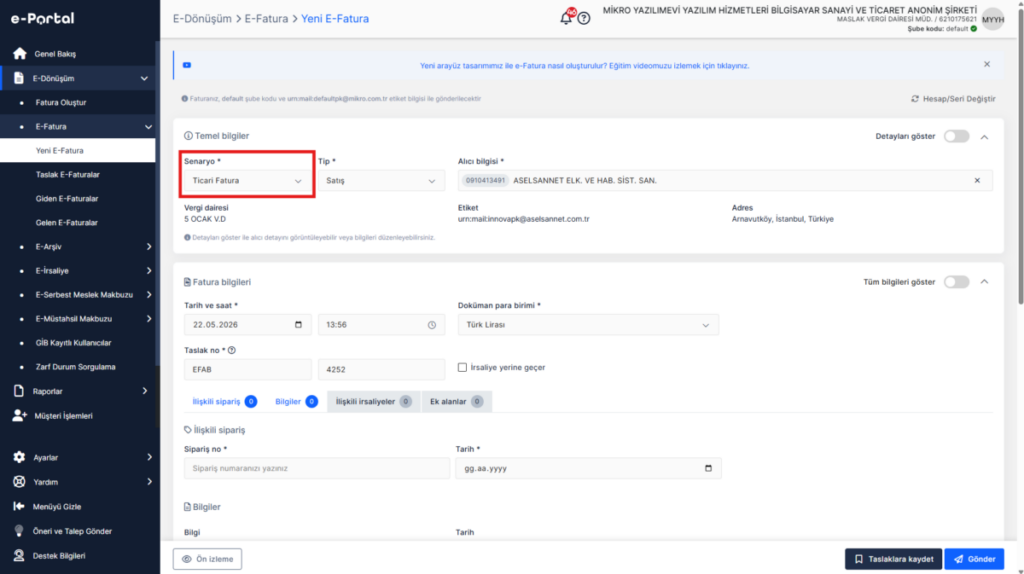Open the Genel Bakış home icon
Screen dimensions: 1024x574
pos(20,54)
